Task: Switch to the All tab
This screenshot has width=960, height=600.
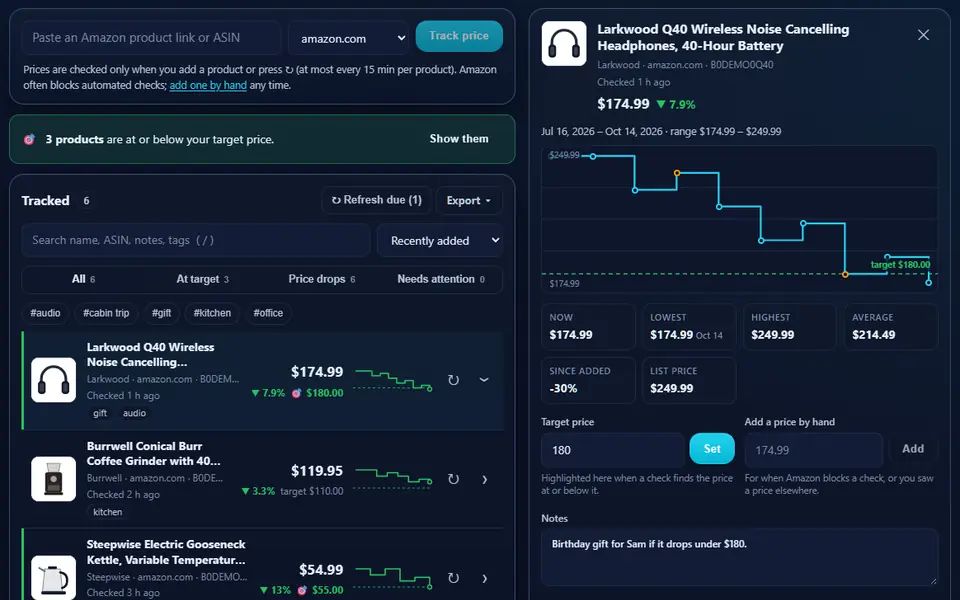Action: 83,279
